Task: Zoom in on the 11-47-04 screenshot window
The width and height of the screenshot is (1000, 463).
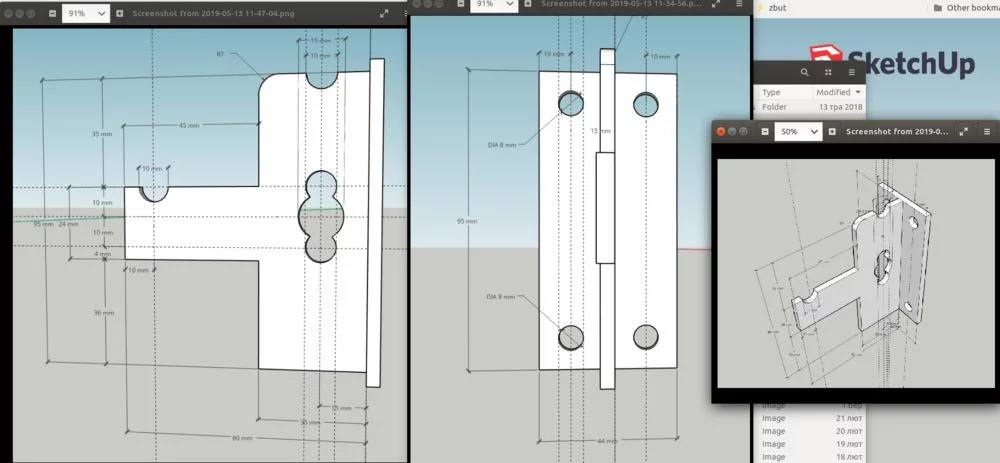Action: pos(119,13)
